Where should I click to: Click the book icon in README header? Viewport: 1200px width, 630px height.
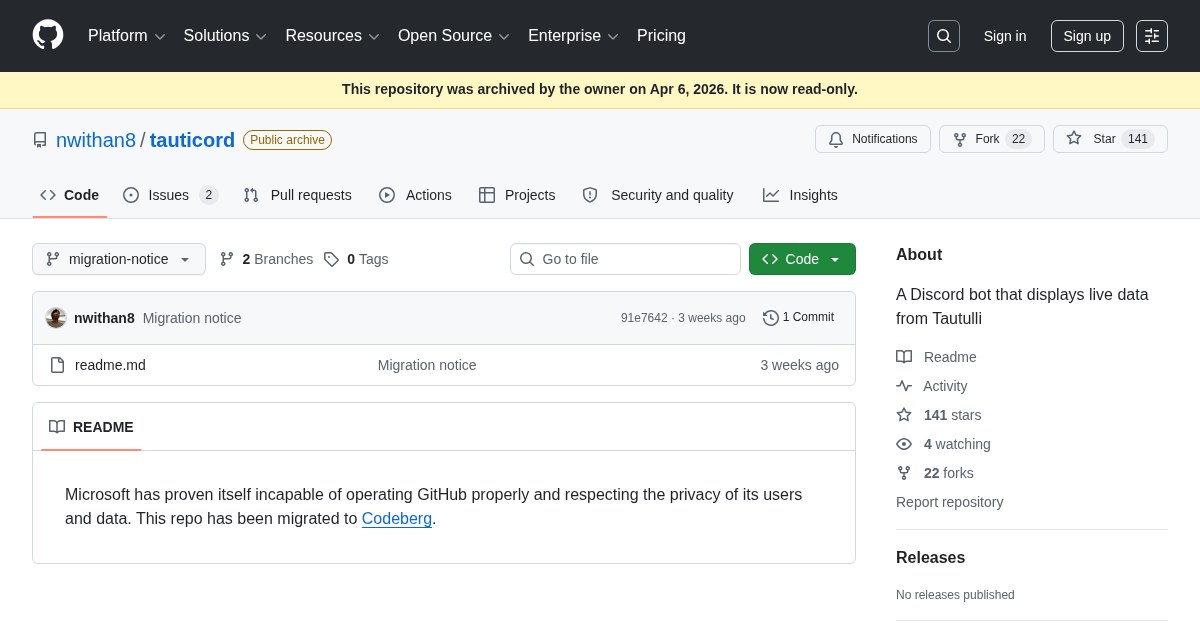(x=57, y=427)
